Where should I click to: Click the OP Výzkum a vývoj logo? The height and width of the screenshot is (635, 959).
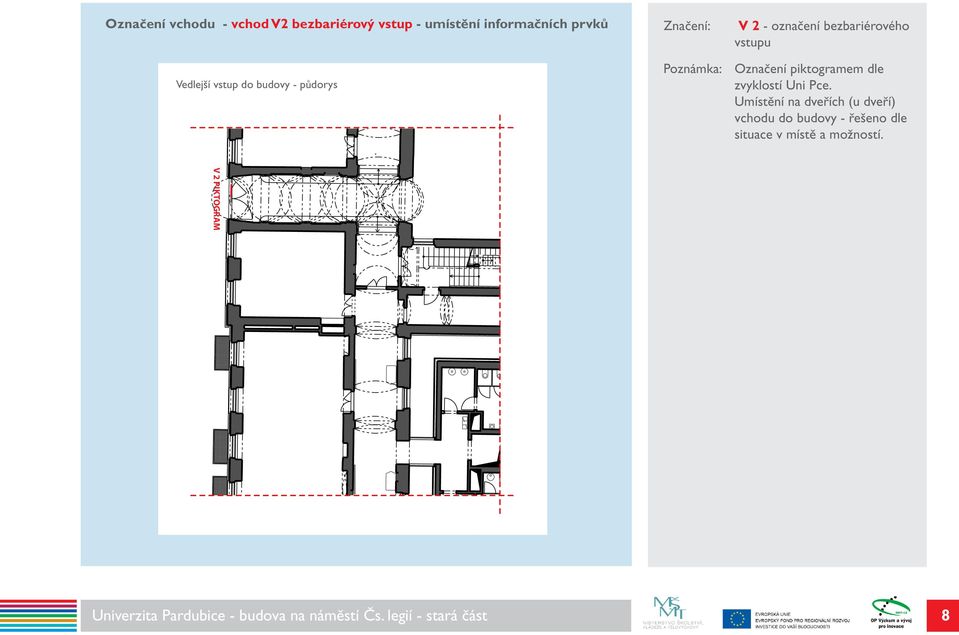tap(891, 612)
